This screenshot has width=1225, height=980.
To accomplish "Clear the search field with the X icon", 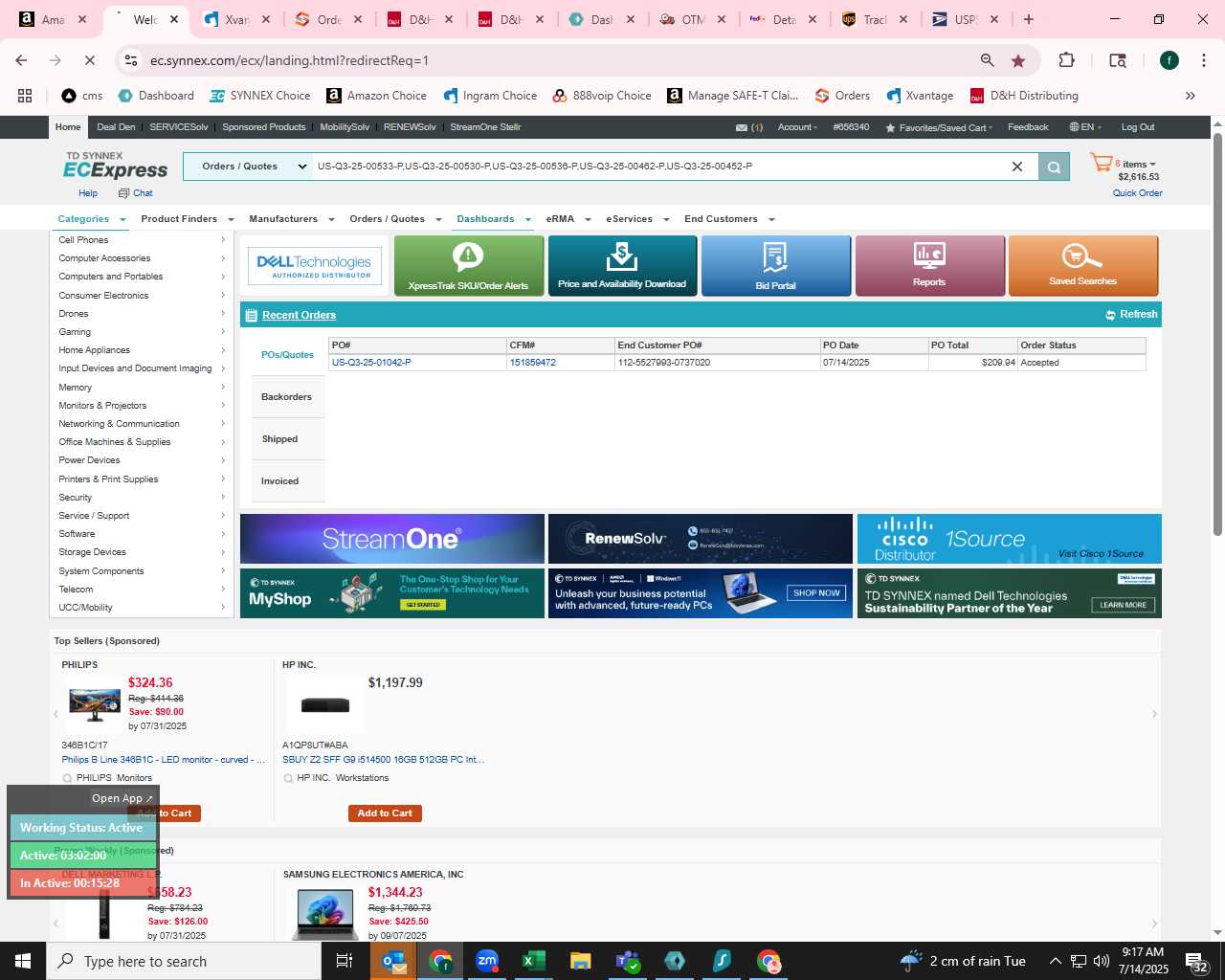I will [x=1017, y=167].
